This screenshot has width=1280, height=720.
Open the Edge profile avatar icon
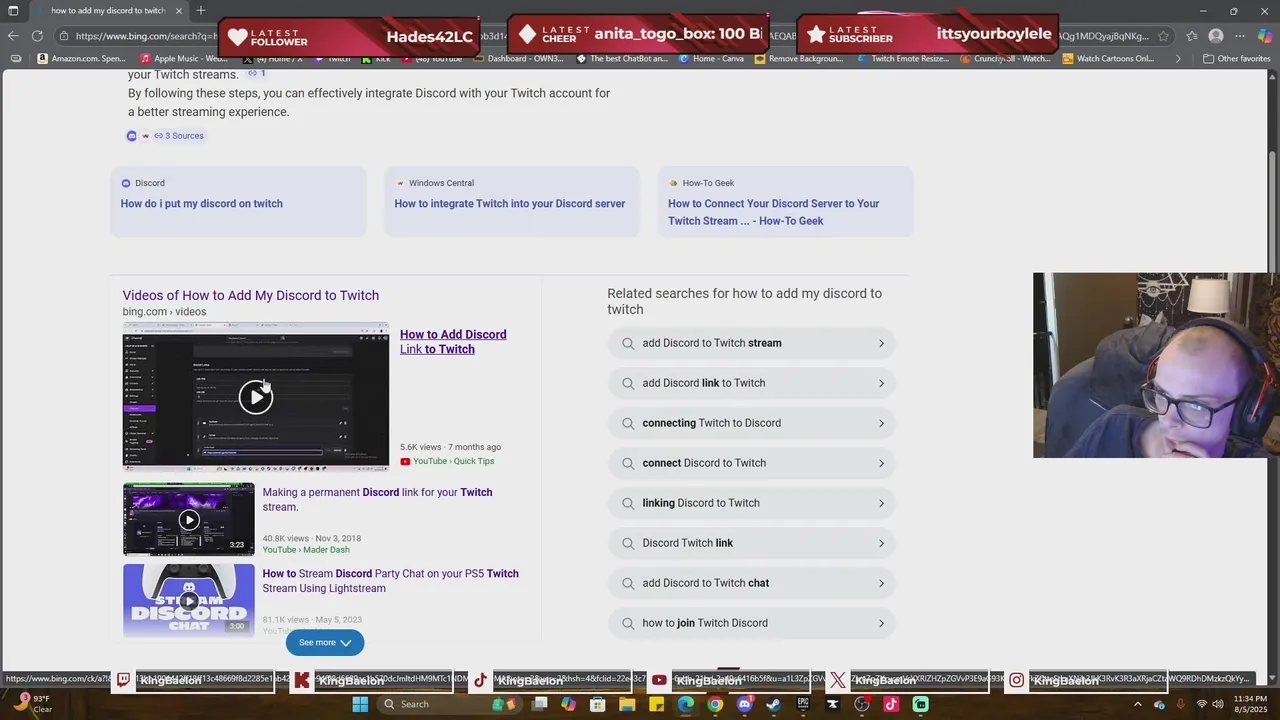[1216, 36]
